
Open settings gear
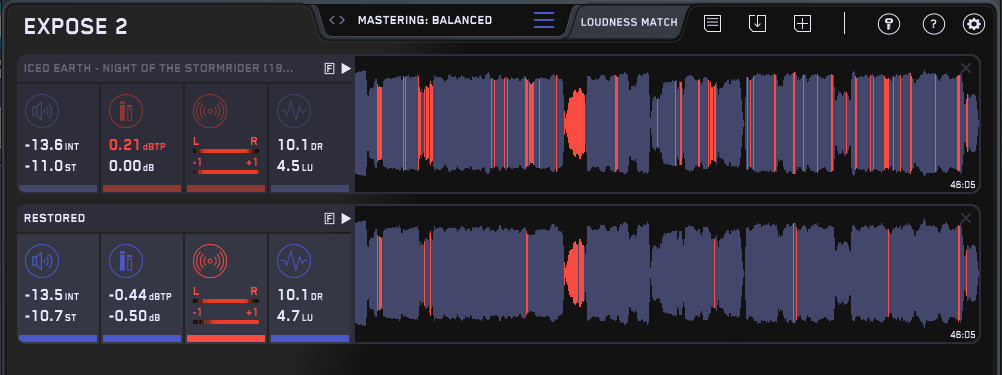(x=974, y=24)
